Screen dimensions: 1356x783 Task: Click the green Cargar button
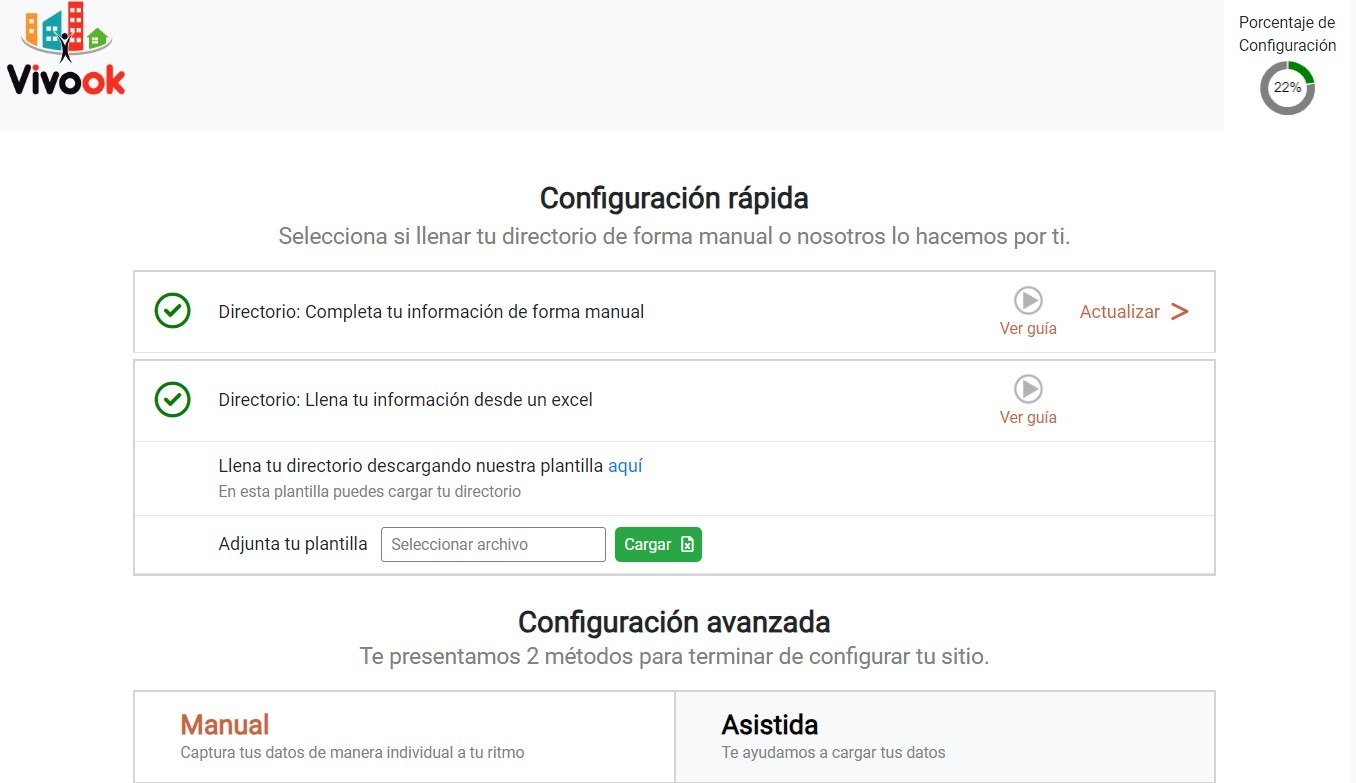(x=658, y=544)
